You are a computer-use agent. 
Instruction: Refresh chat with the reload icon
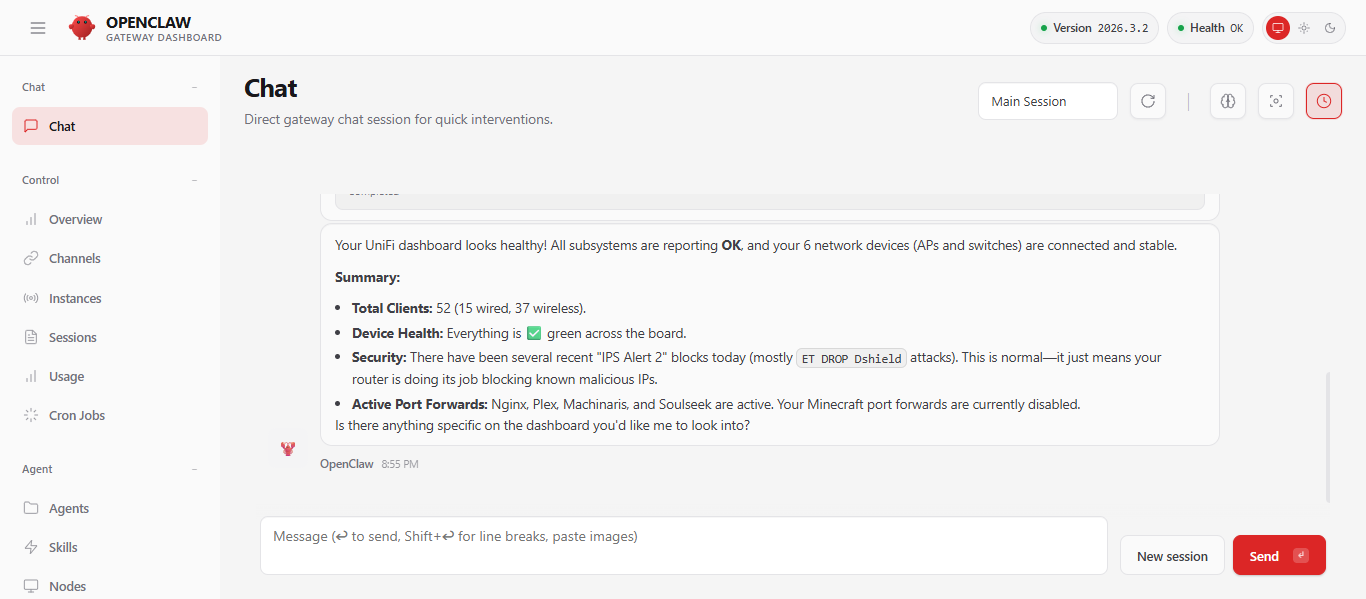pos(1148,101)
